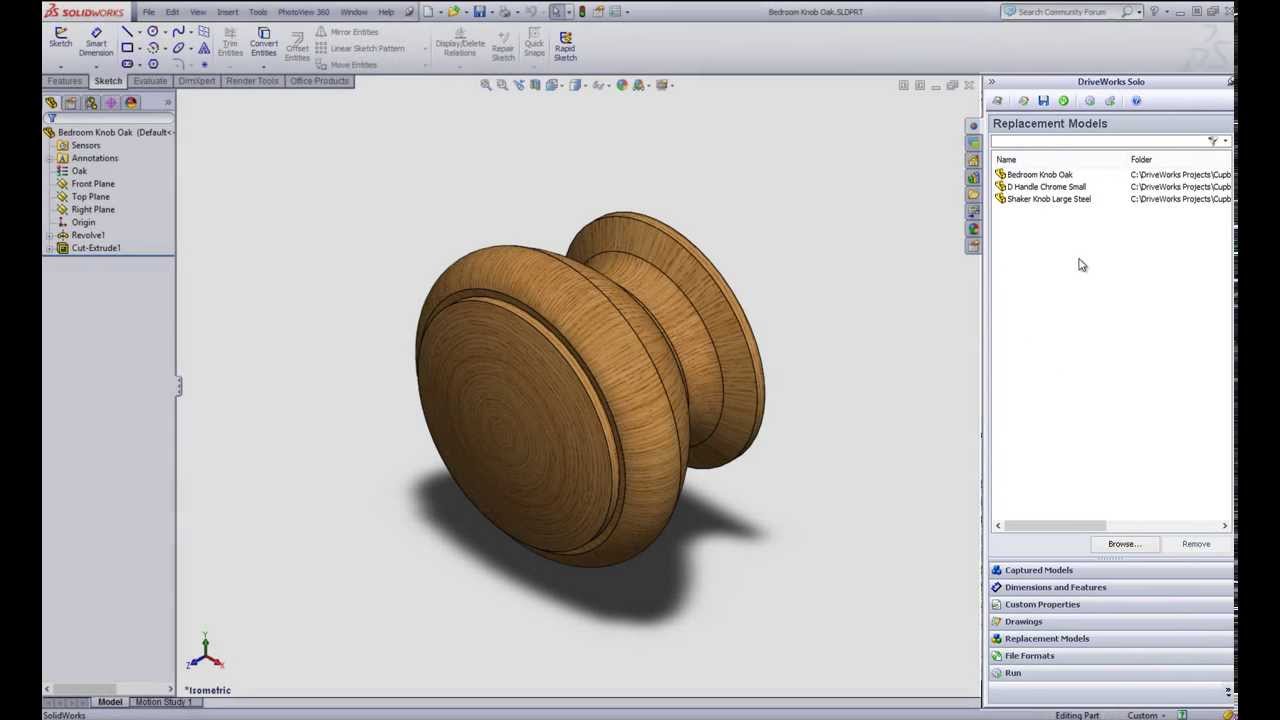
Task: Switch to the Render Tools tab
Action: click(x=252, y=81)
